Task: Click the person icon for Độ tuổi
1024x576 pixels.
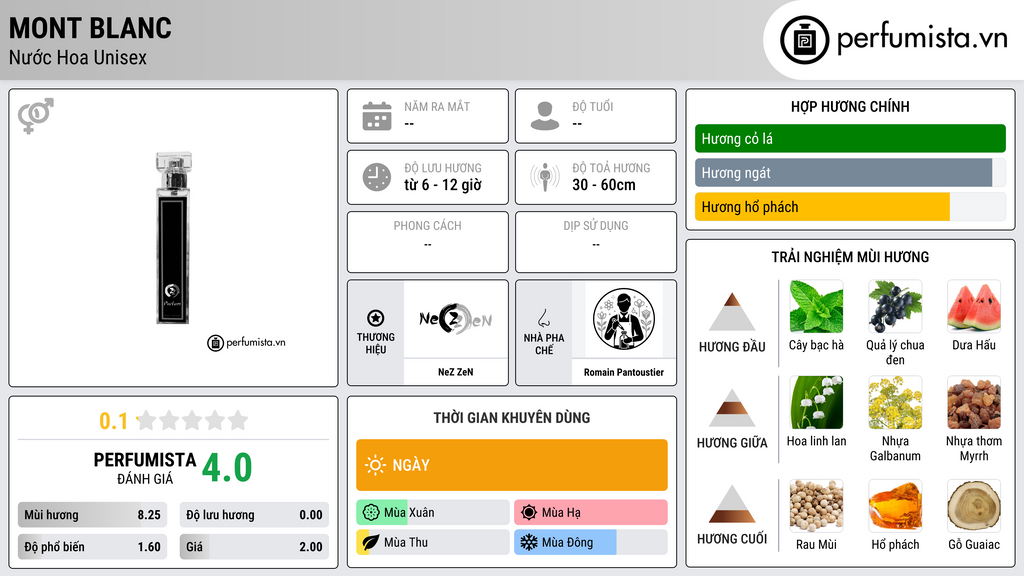Action: point(545,116)
